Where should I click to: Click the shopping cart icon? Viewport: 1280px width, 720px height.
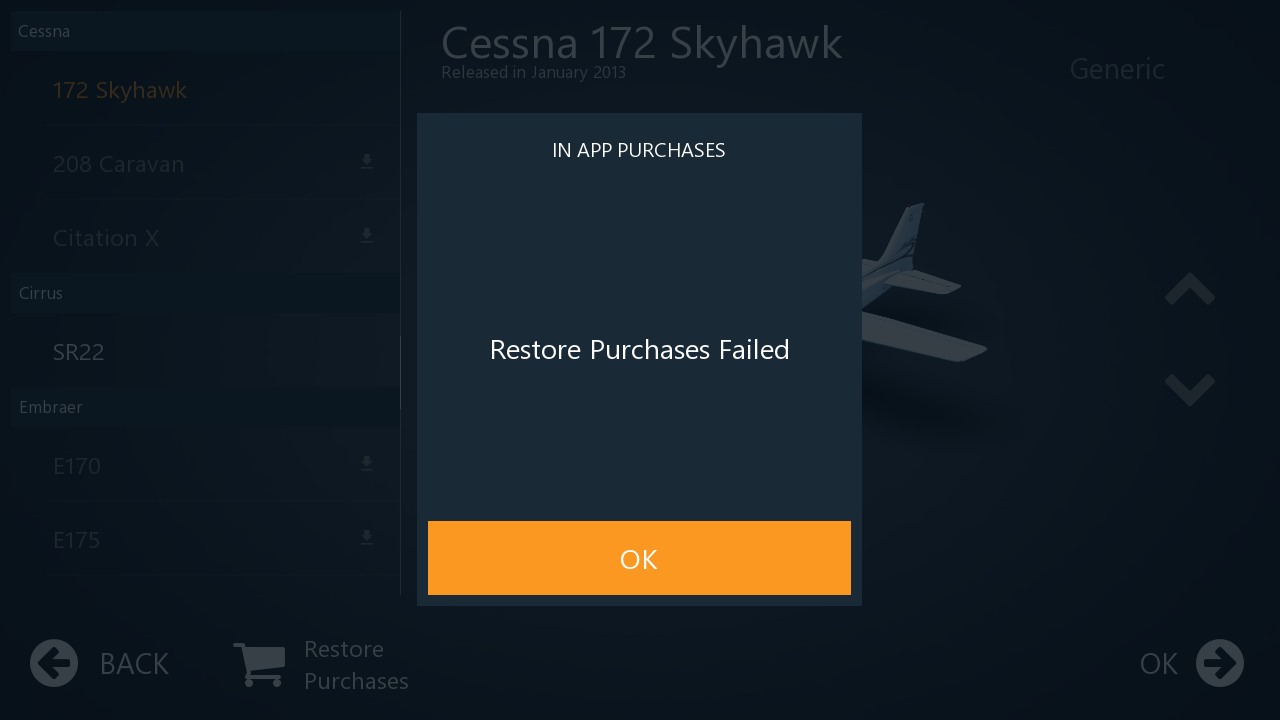(x=259, y=664)
